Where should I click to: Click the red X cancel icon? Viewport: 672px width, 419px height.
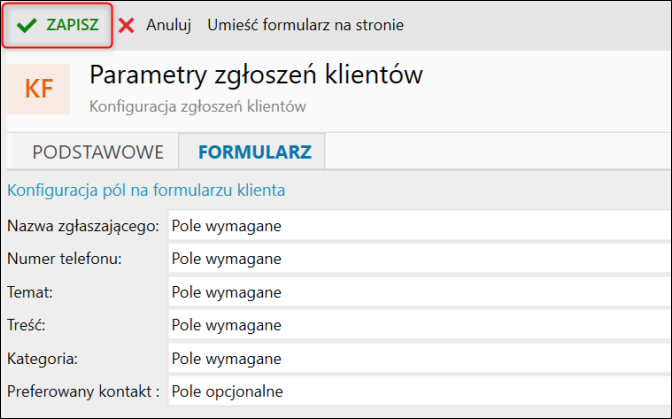tap(126, 25)
